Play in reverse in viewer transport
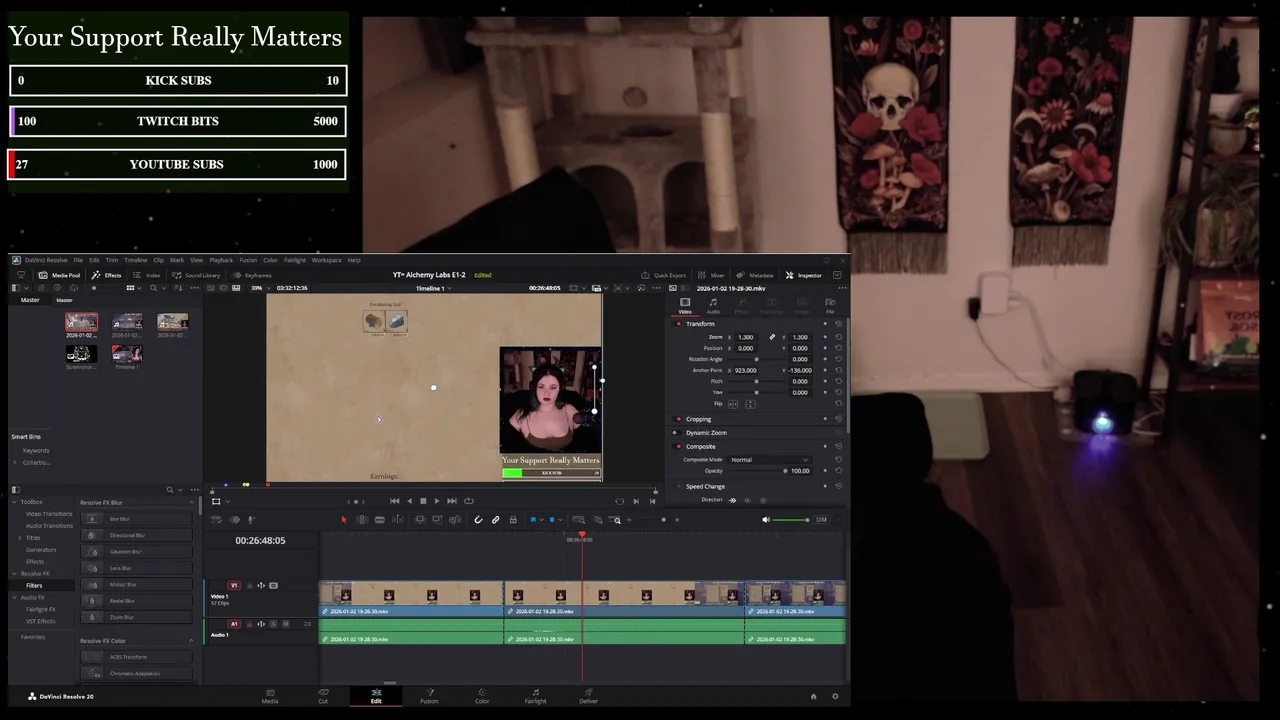The image size is (1280, 720). pos(409,501)
